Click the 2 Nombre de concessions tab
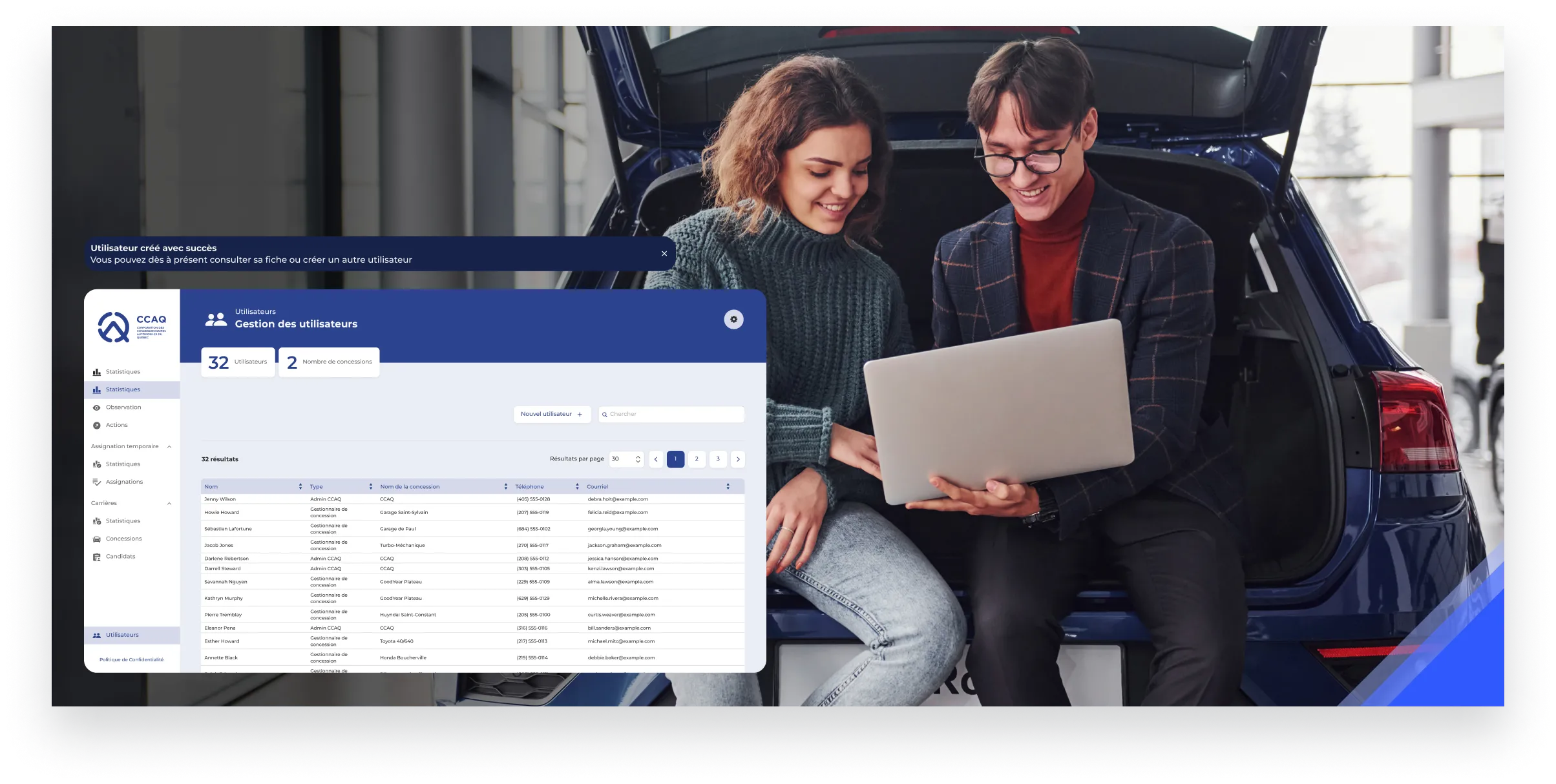Image resolution: width=1556 pixels, height=784 pixels. click(327, 361)
